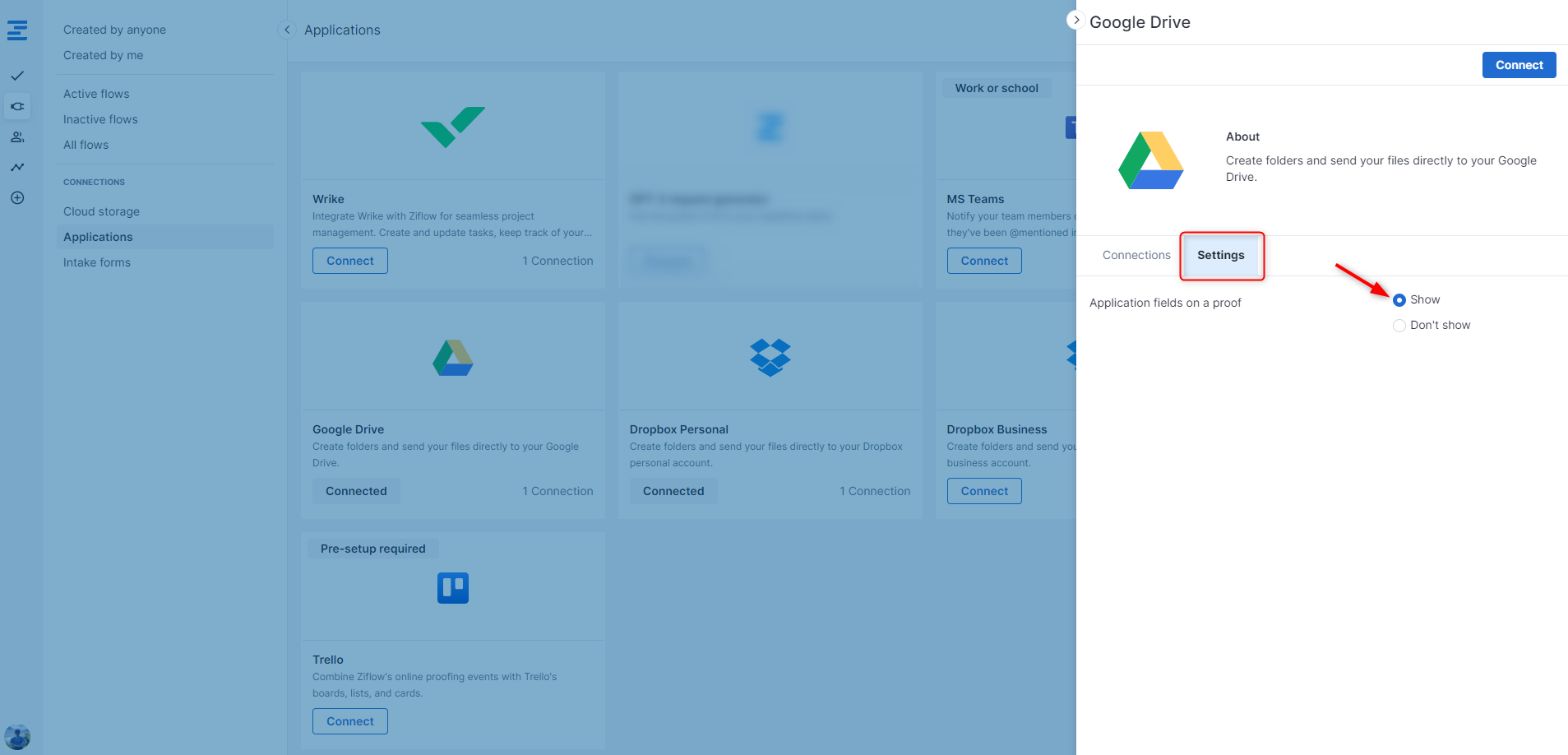Select the Show radio button
This screenshot has width=1568, height=755.
1399,300
